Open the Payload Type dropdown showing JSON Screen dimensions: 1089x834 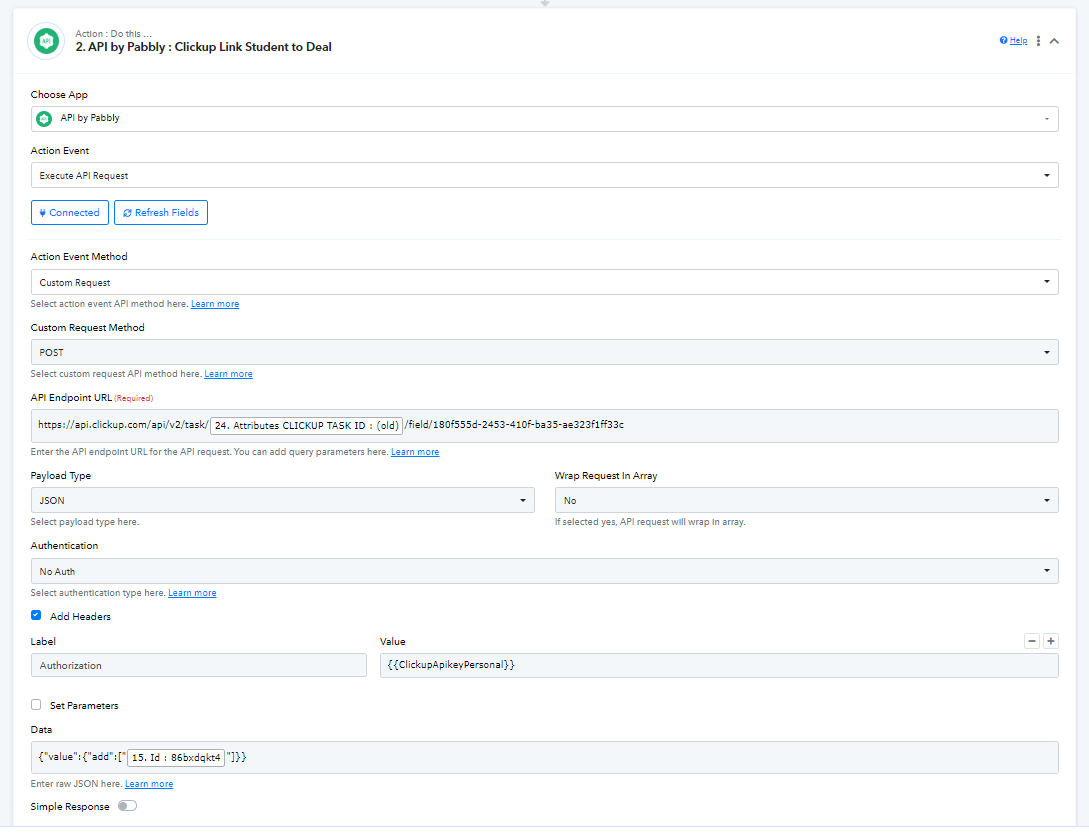[283, 500]
